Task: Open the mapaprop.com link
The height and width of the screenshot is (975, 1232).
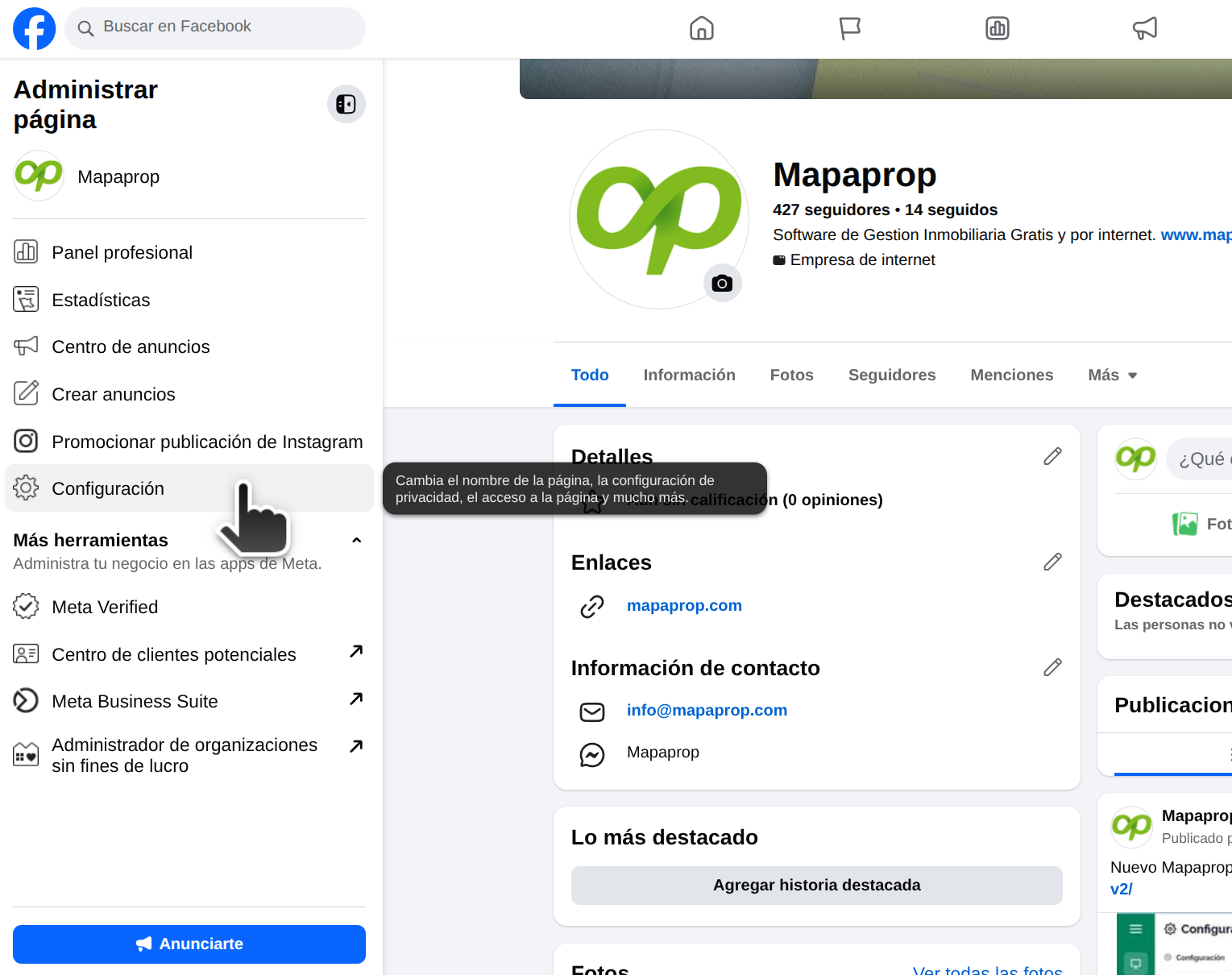Action: coord(684,605)
